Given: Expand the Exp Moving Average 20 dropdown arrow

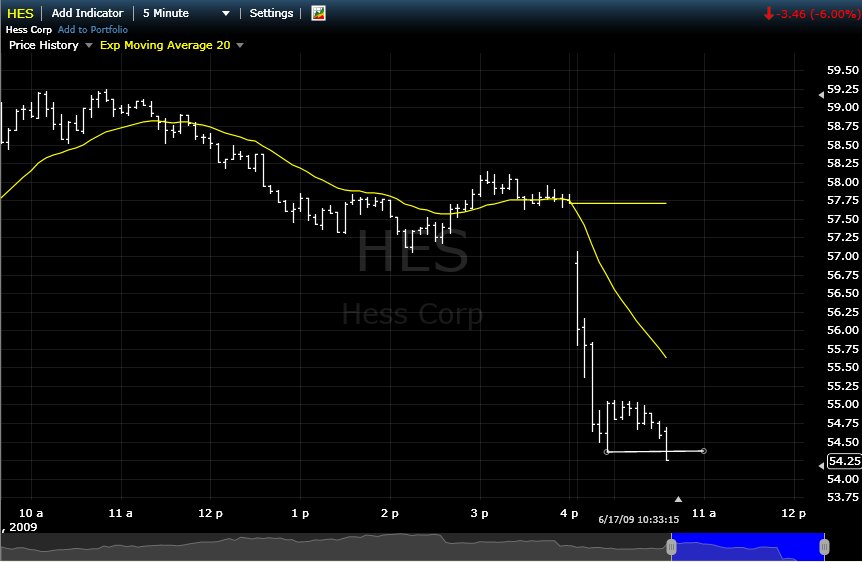Looking at the screenshot, I should point(240,45).
